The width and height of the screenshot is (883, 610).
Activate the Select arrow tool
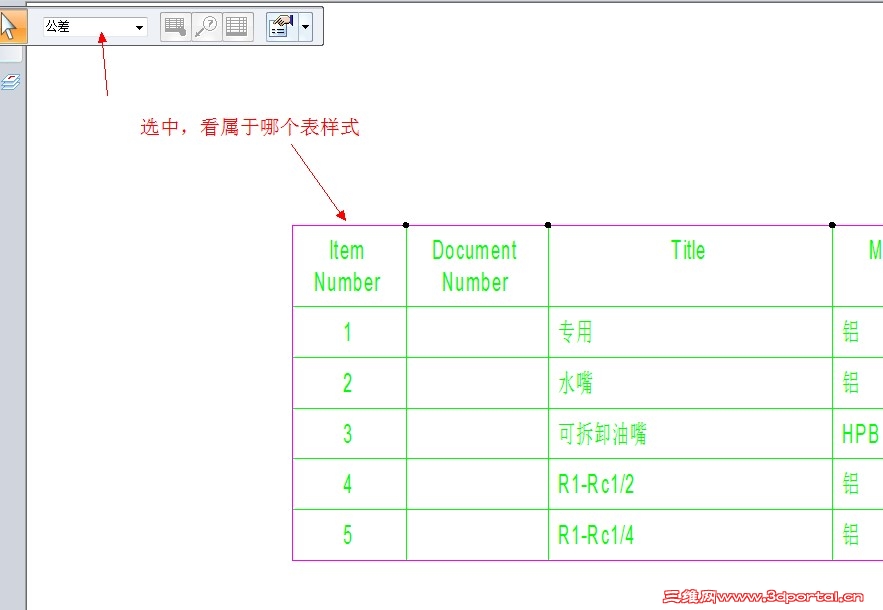point(11,26)
